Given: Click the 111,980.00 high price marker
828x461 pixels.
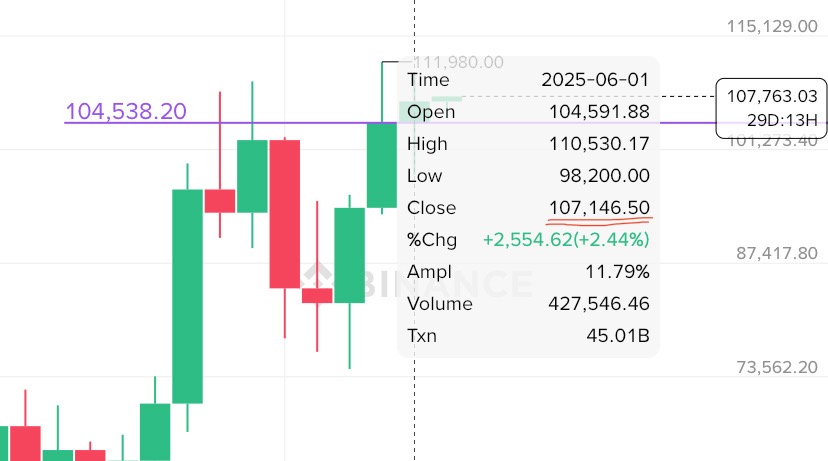Looking at the screenshot, I should coord(458,62).
